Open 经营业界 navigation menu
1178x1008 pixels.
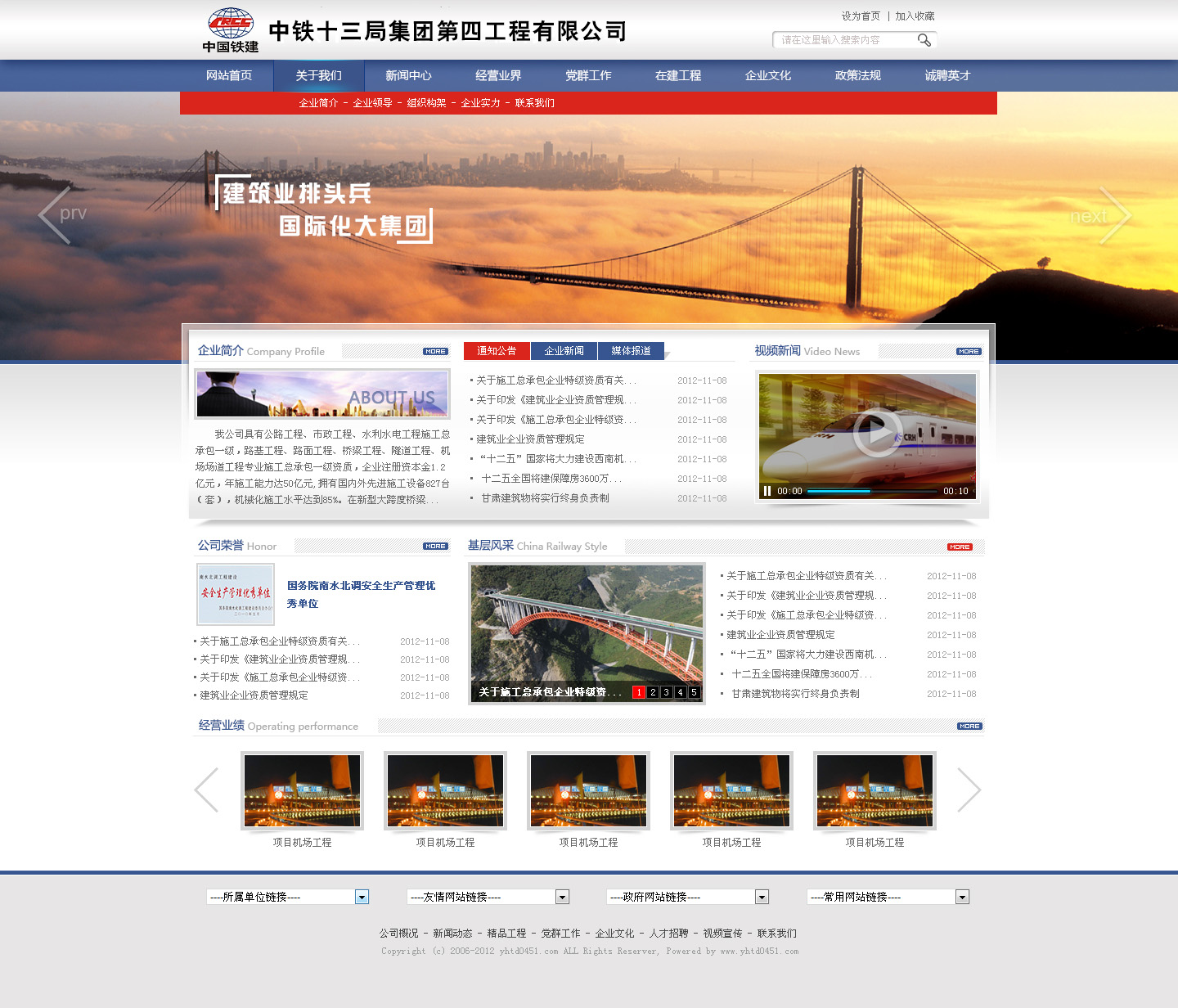(499, 75)
